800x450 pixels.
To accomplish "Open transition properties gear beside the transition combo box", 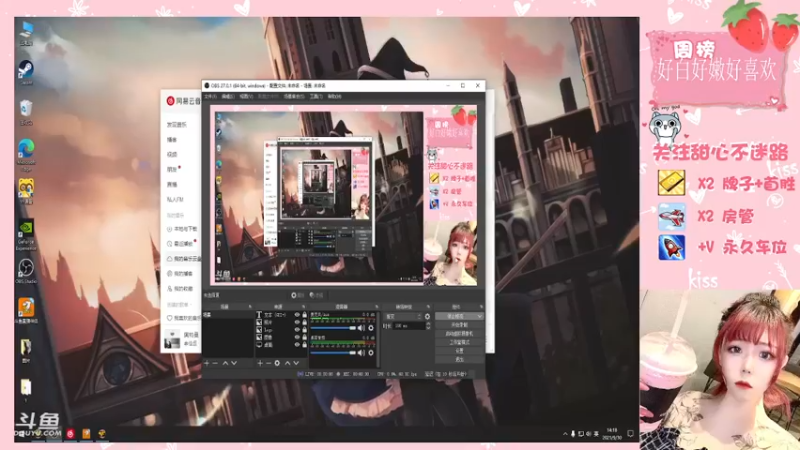I will 428,317.
